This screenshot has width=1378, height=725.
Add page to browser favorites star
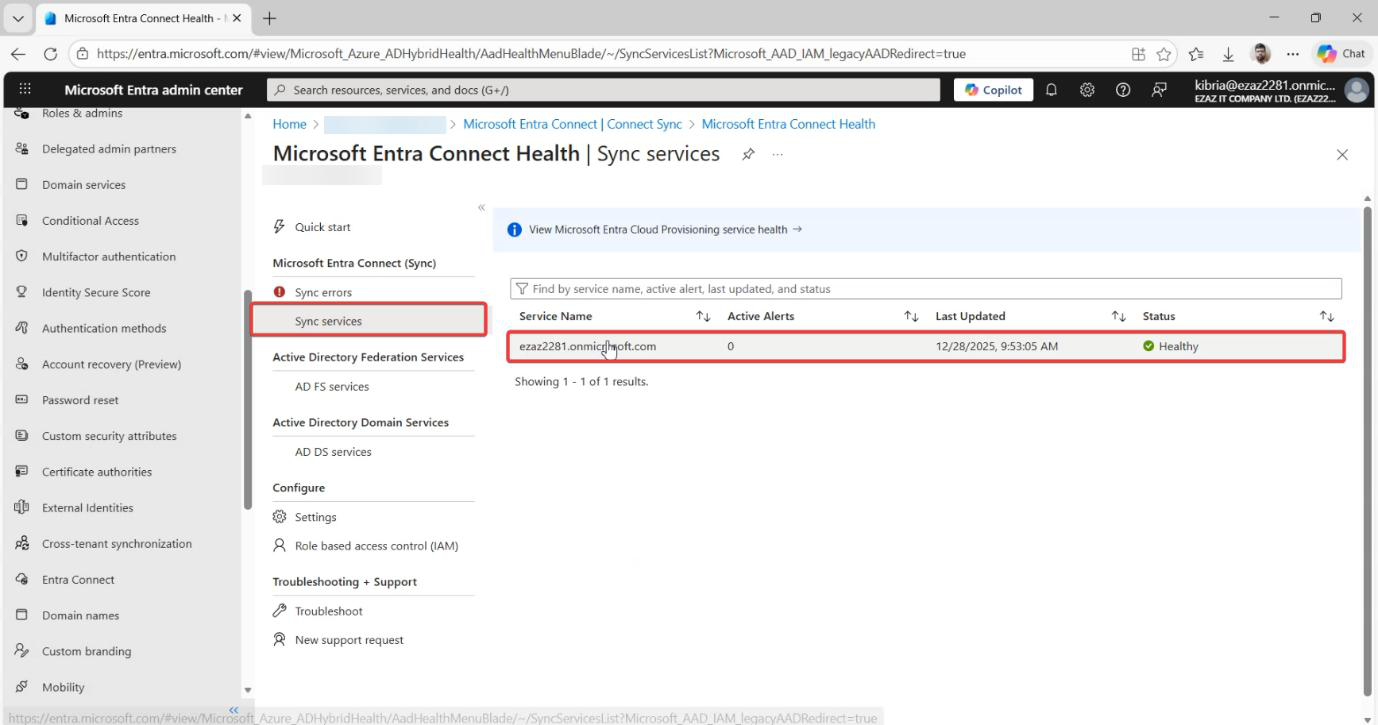pos(1164,54)
